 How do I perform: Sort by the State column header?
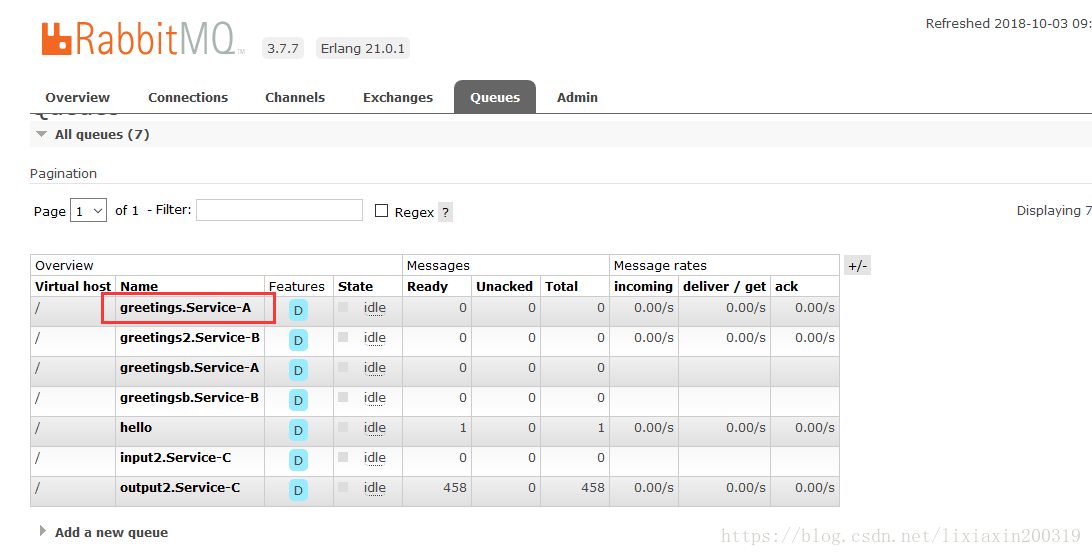[x=355, y=286]
